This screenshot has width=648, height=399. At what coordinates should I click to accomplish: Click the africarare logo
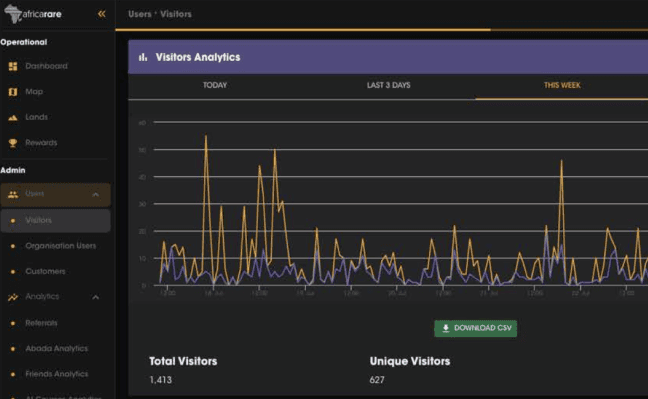pos(33,14)
